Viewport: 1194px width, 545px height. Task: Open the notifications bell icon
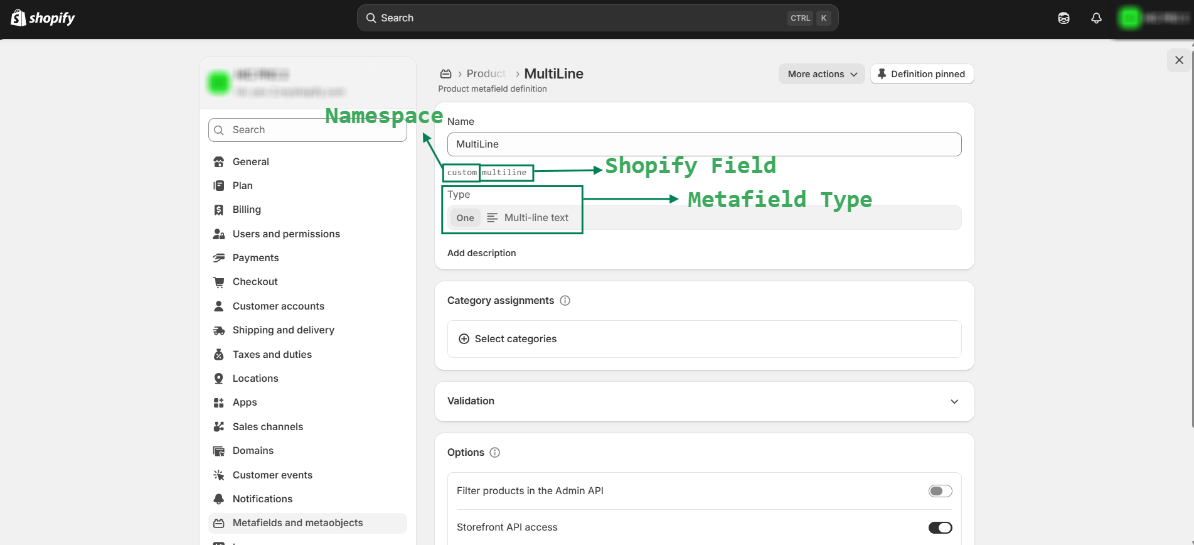pyautogui.click(x=1096, y=18)
